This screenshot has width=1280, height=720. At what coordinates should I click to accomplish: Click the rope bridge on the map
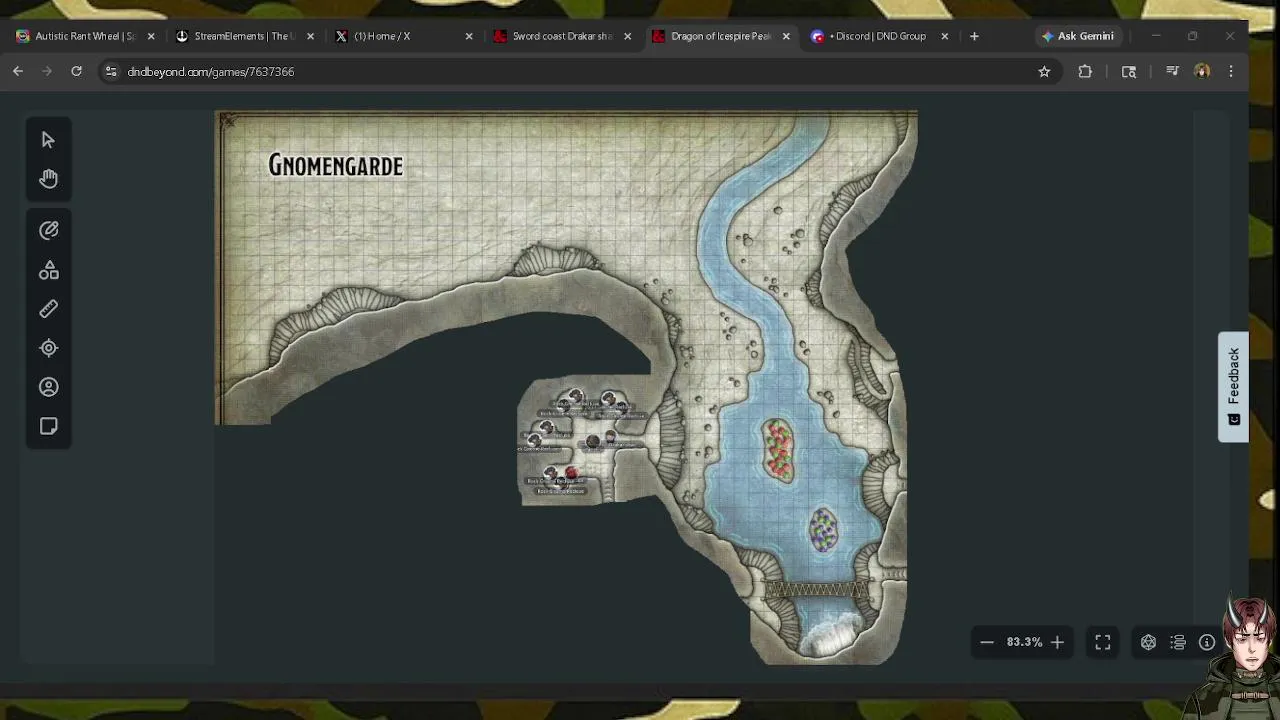[x=817, y=589]
